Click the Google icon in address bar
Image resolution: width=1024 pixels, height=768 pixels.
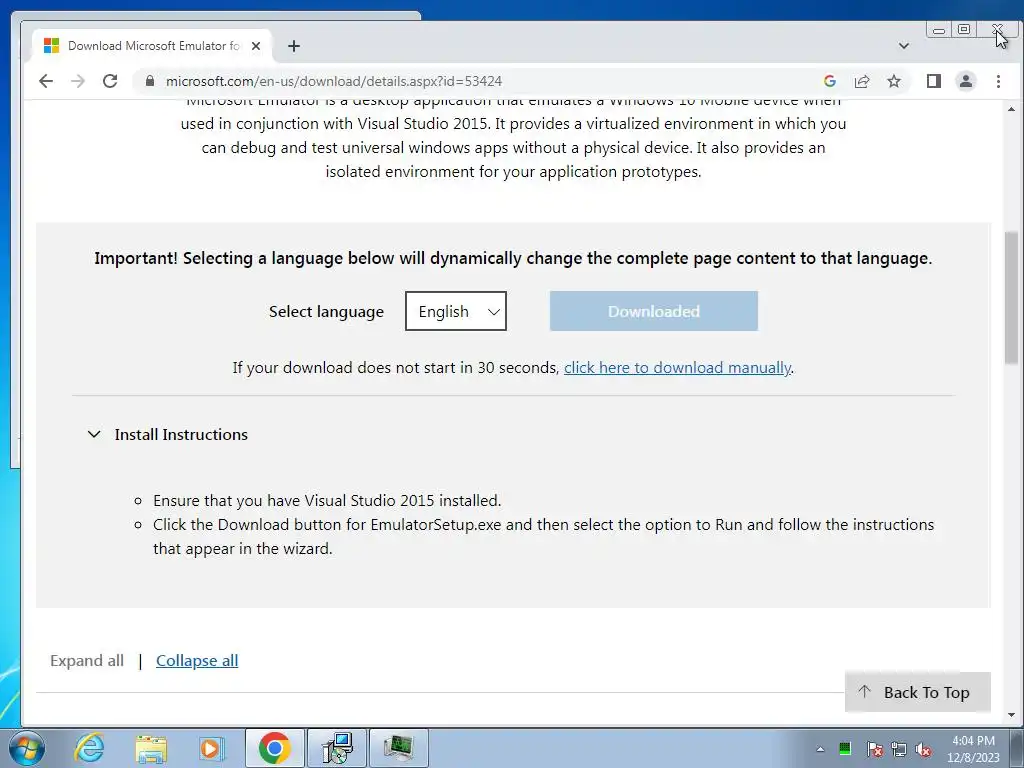coord(830,81)
